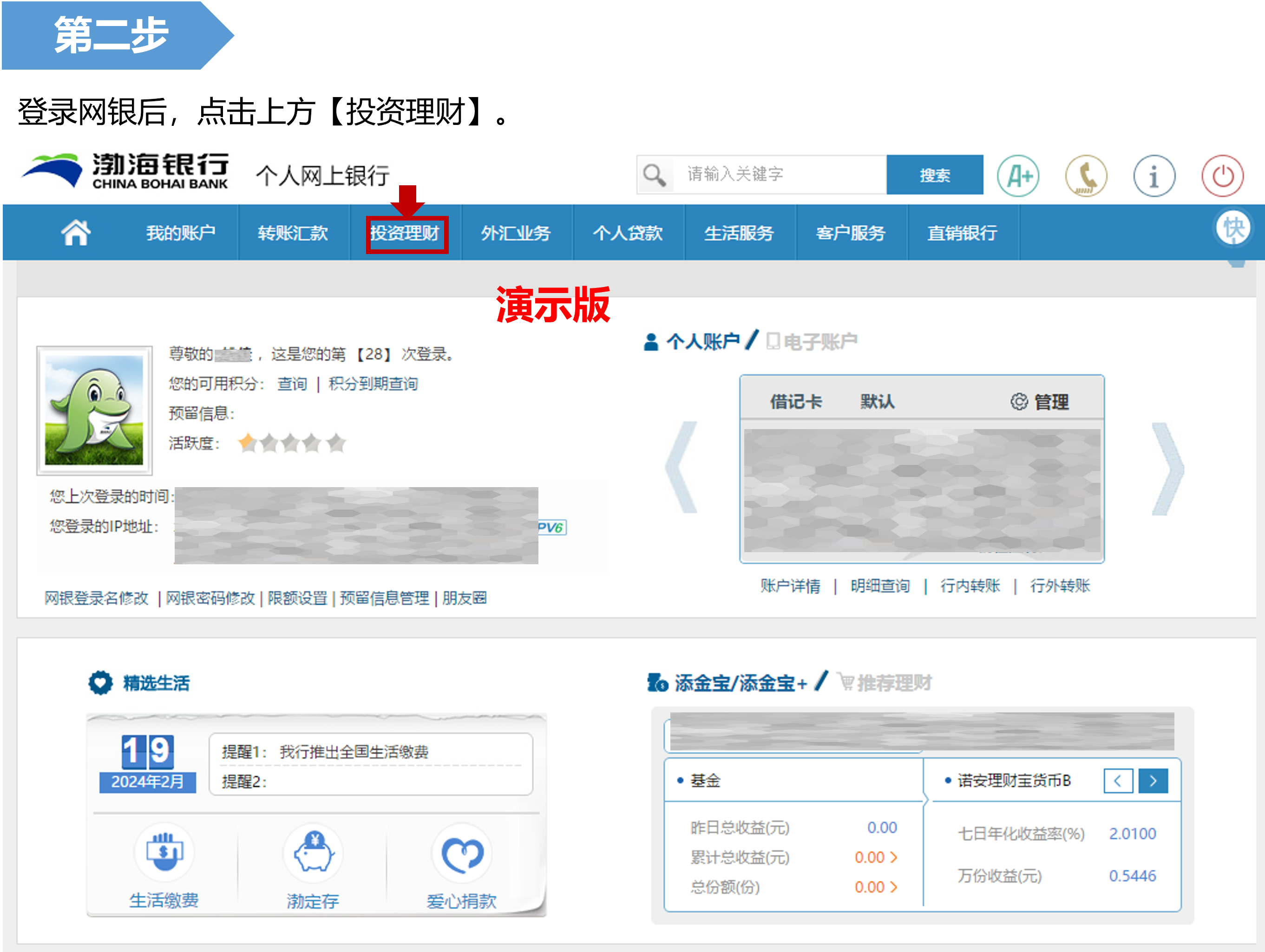Open 生活服务 menu
This screenshot has width=1265, height=952.
(x=740, y=233)
